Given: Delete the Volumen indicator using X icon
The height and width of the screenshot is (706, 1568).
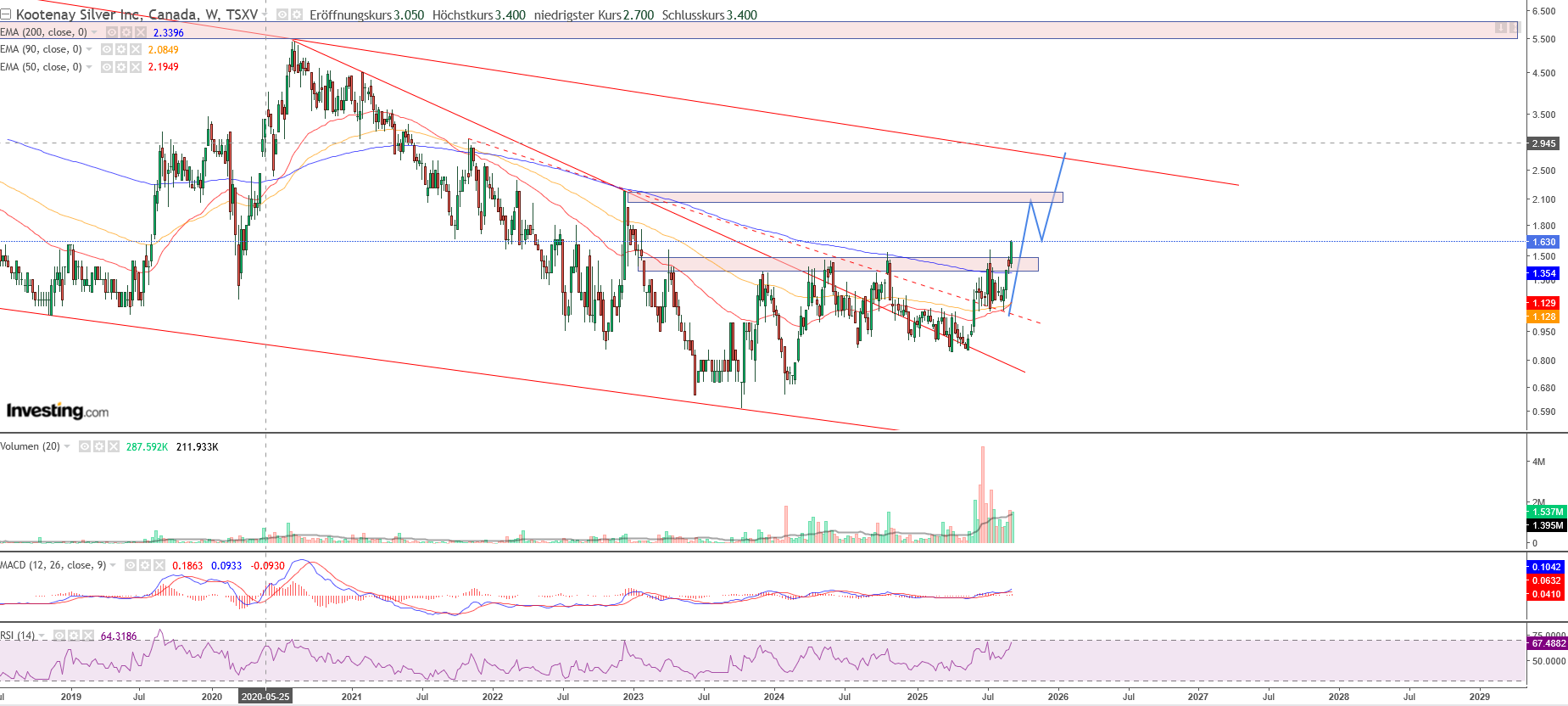Looking at the screenshot, I should tap(114, 446).
